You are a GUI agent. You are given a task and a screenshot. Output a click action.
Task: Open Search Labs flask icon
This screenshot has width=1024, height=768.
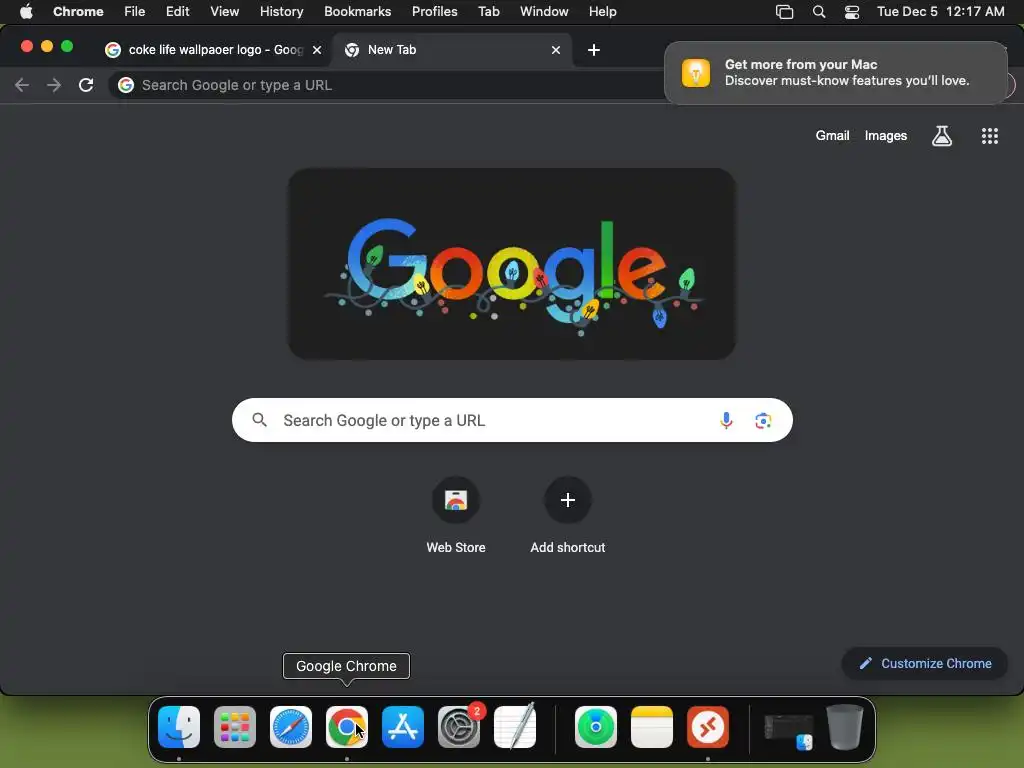point(941,136)
